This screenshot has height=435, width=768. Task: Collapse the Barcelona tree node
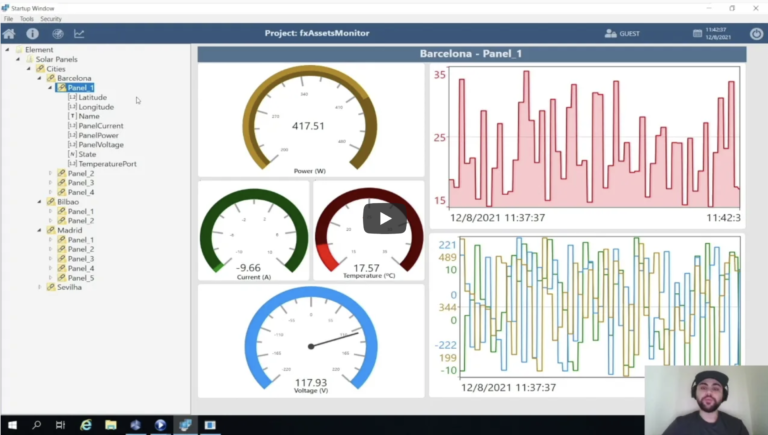[40, 78]
